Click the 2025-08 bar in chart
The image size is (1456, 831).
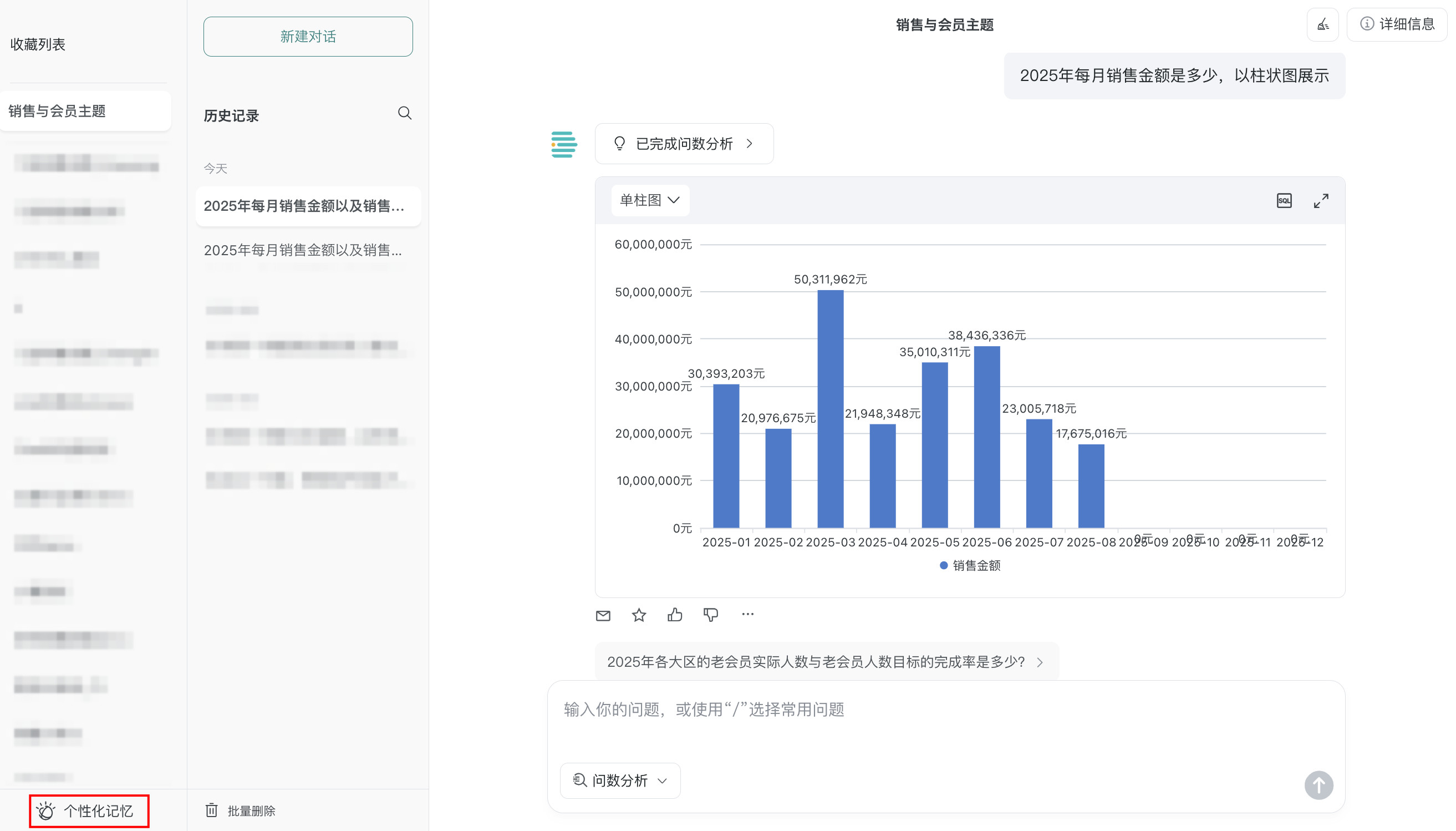pos(1091,487)
